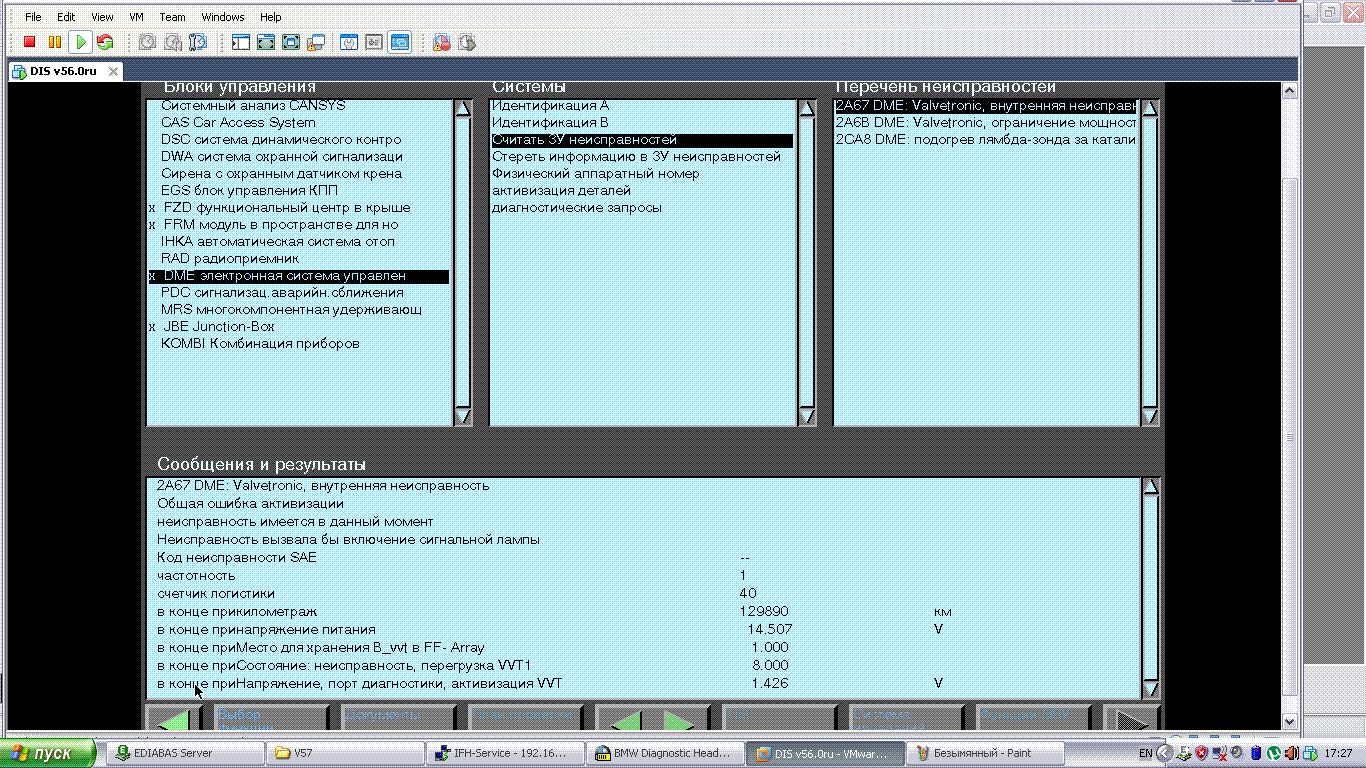Click 'Стереть информацию в ЗУ неисправностей'
This screenshot has height=768, width=1366.
(x=636, y=157)
